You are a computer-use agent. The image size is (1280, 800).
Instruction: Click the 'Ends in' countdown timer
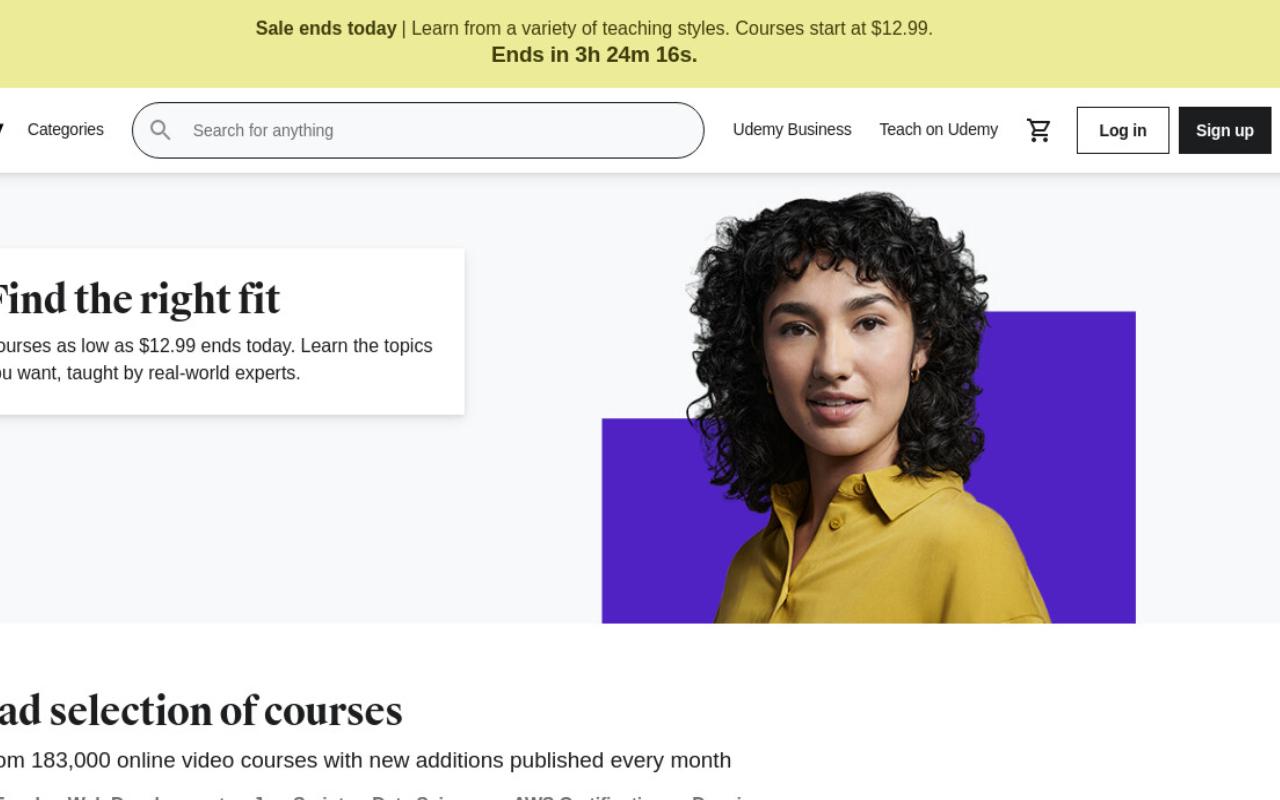[594, 54]
